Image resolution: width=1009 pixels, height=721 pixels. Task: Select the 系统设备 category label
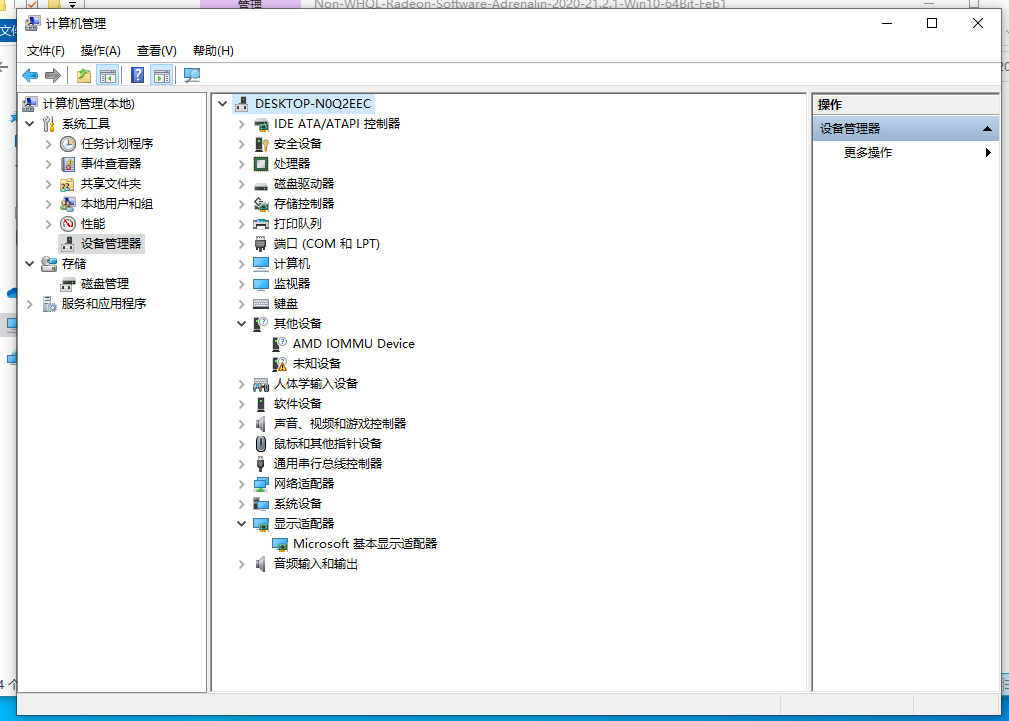297,503
